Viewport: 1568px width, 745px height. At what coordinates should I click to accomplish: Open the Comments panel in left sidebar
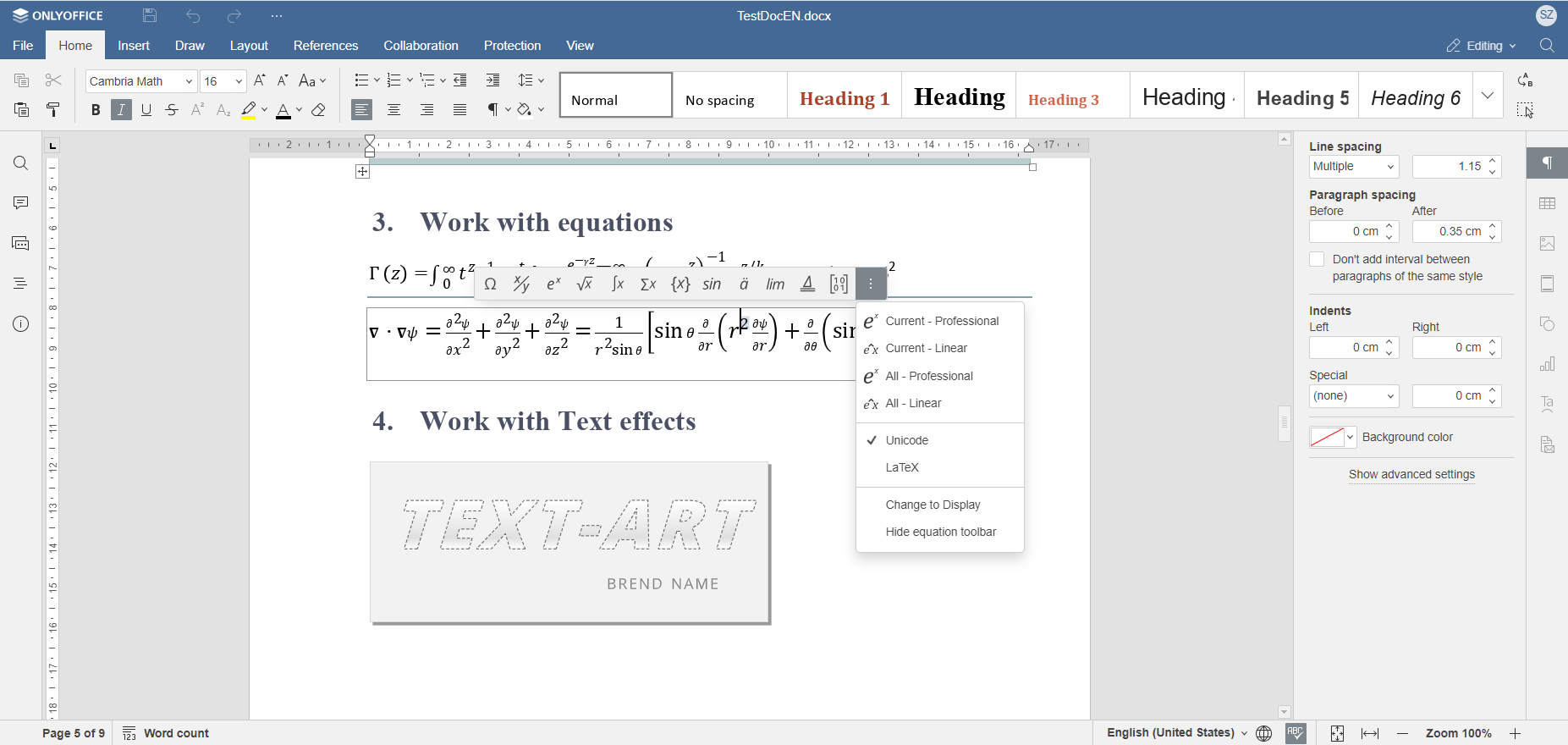coord(20,203)
